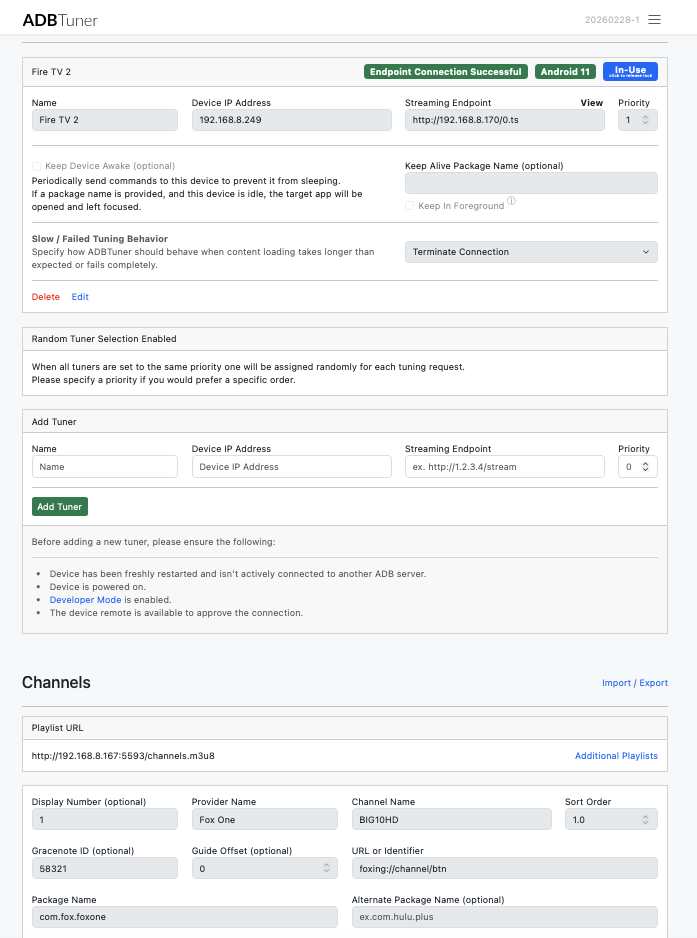Open the Developer Mode link
The image size is (697, 938).
[85, 600]
